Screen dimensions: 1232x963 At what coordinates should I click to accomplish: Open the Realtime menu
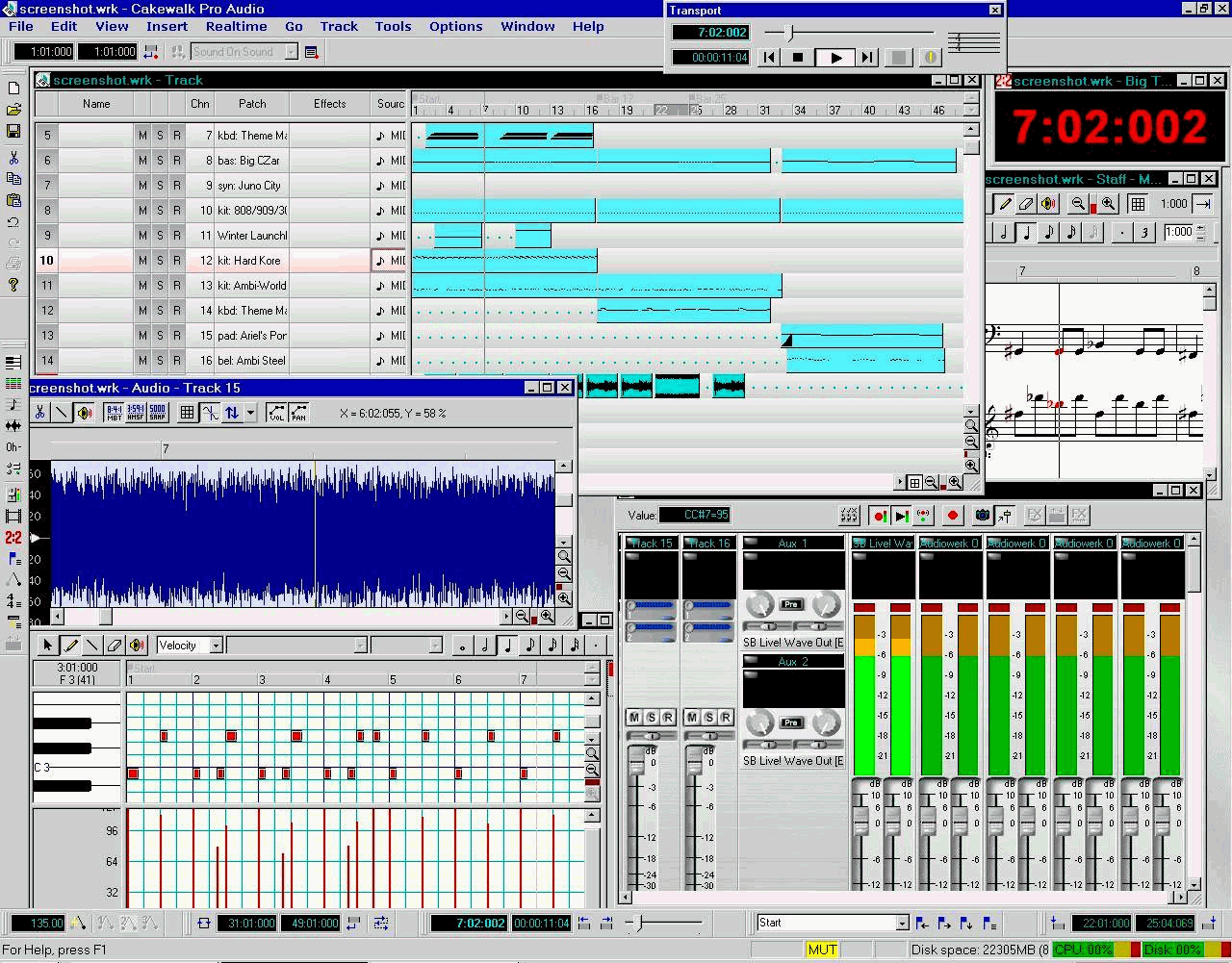point(237,27)
